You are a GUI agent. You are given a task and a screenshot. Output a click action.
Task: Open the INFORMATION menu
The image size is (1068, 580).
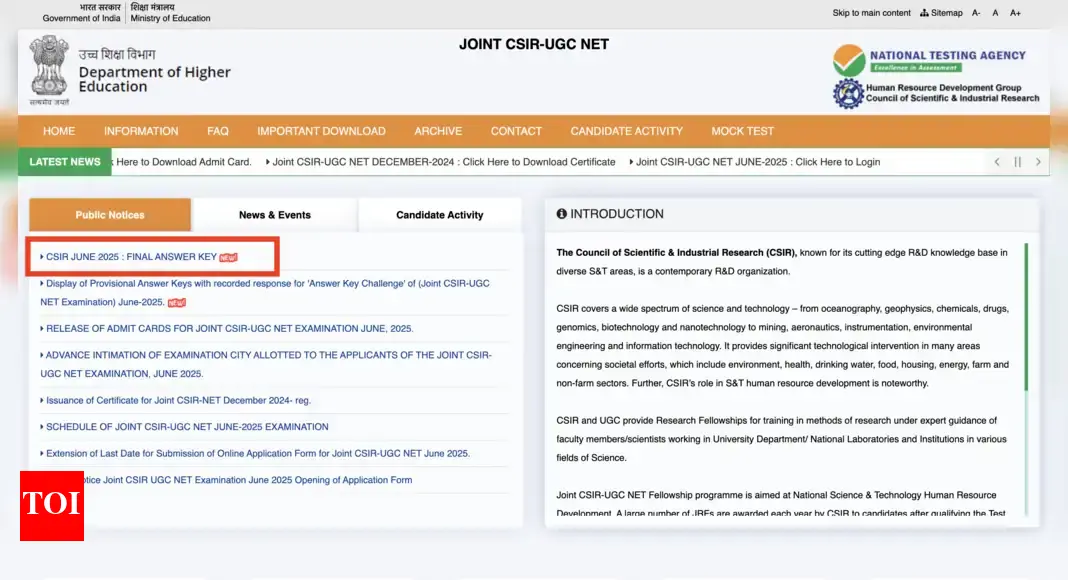click(141, 131)
